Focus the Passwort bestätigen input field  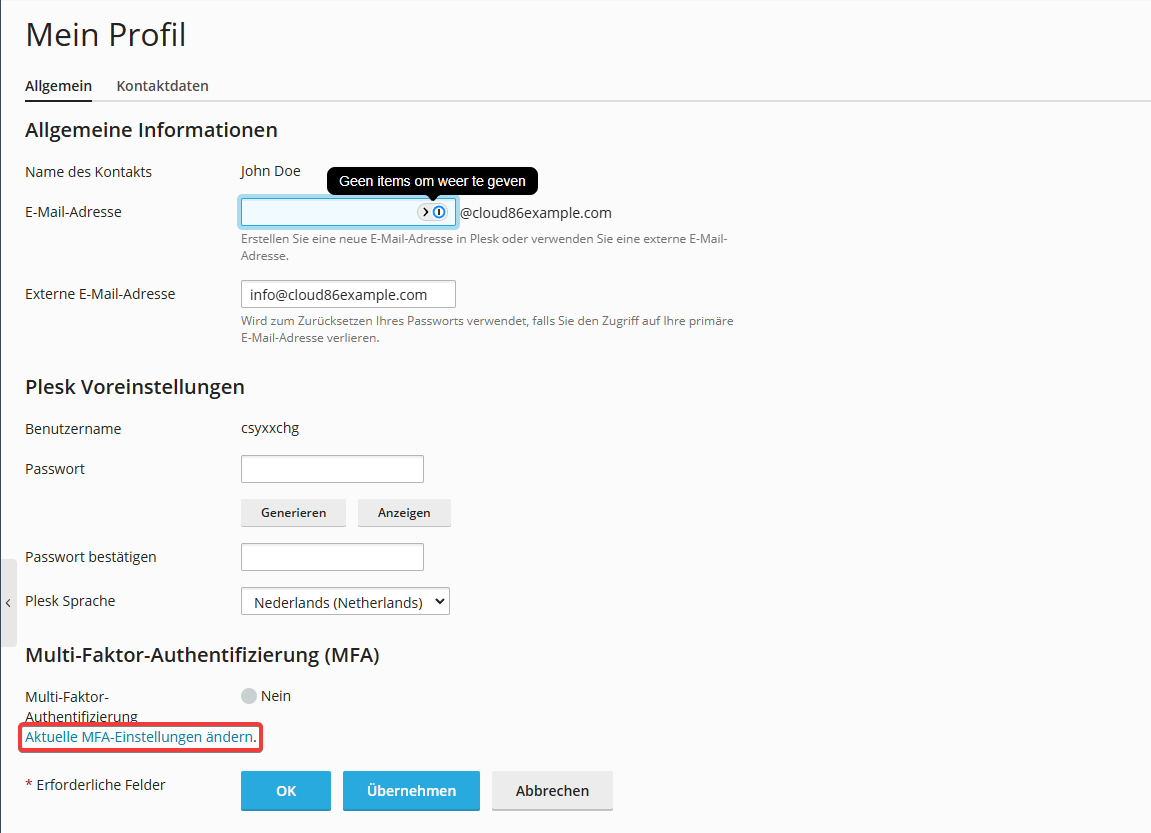coord(332,557)
